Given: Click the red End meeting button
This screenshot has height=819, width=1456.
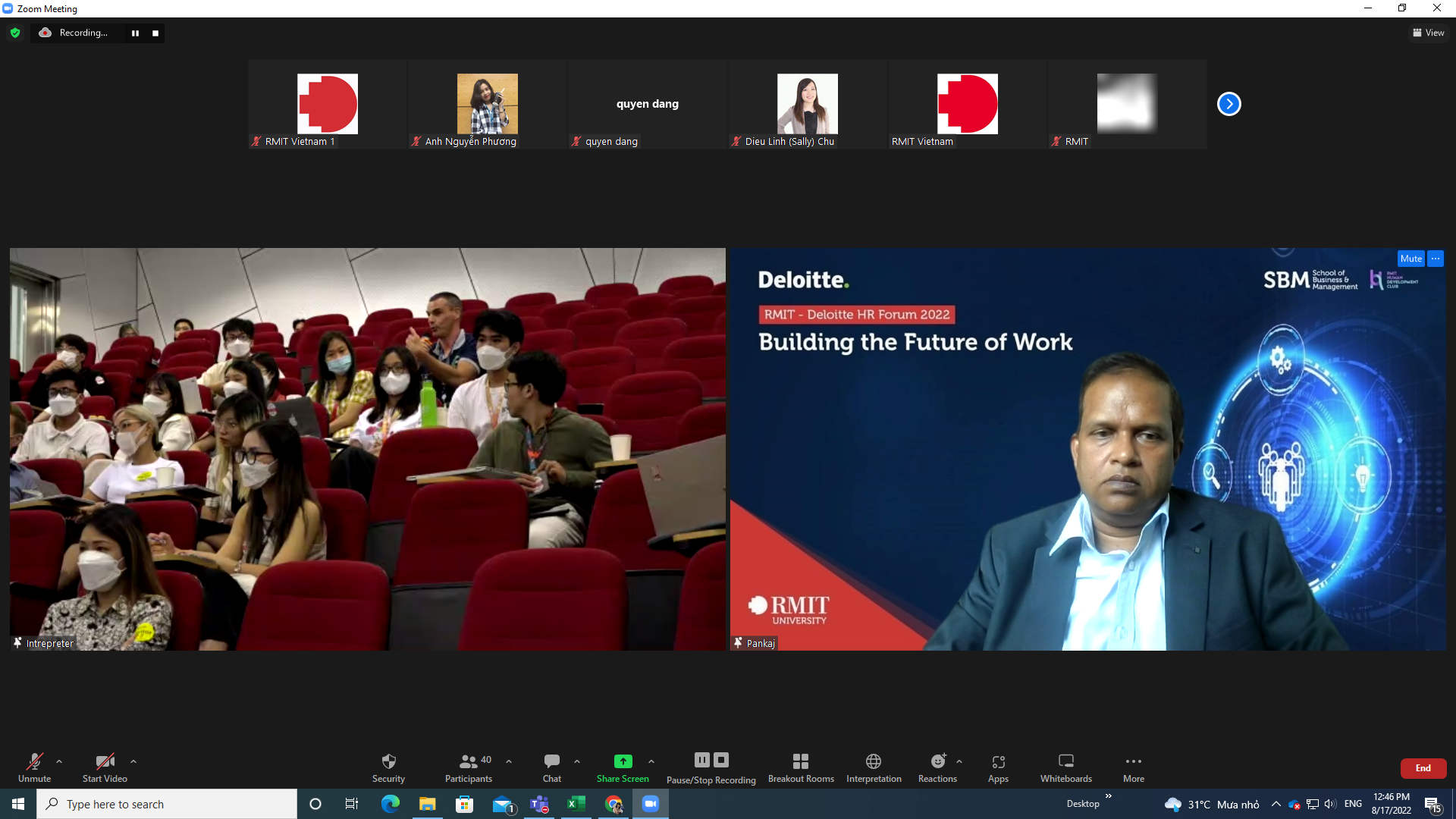Looking at the screenshot, I should 1423,768.
